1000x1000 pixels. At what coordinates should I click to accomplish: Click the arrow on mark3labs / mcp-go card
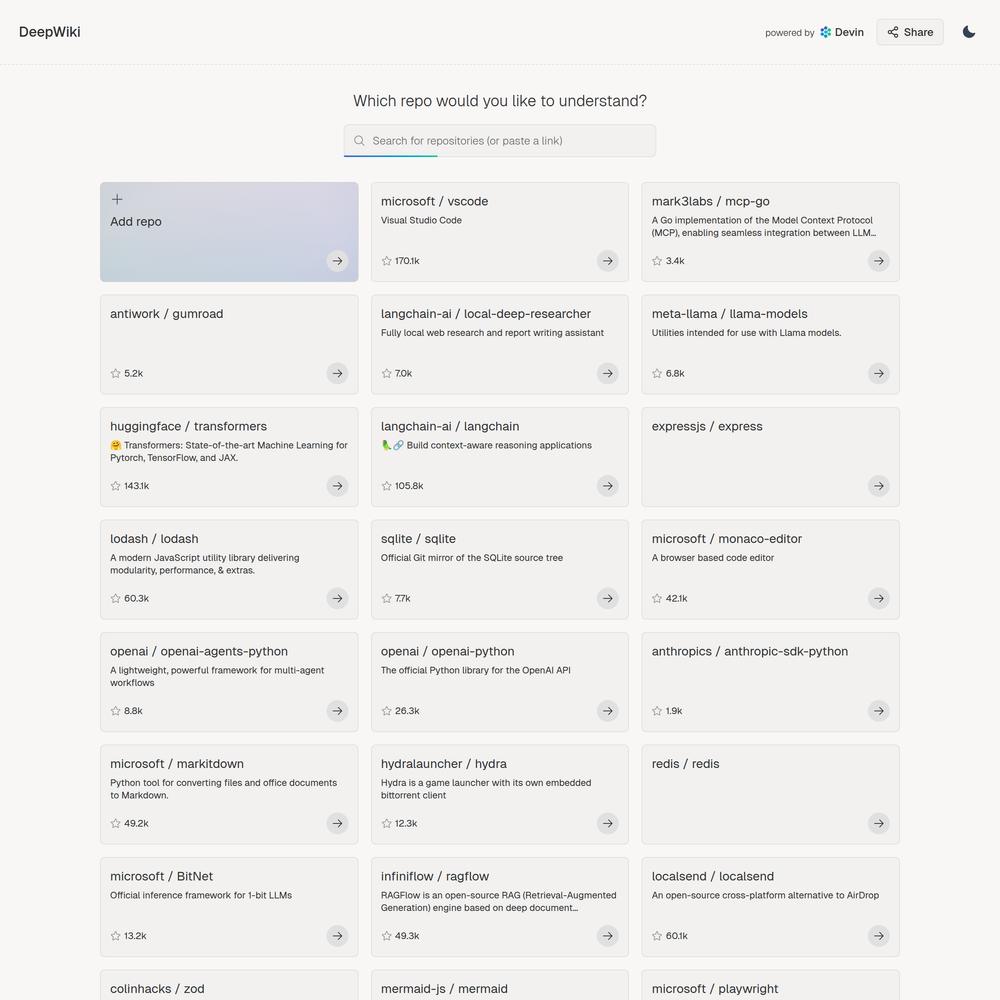(x=878, y=261)
